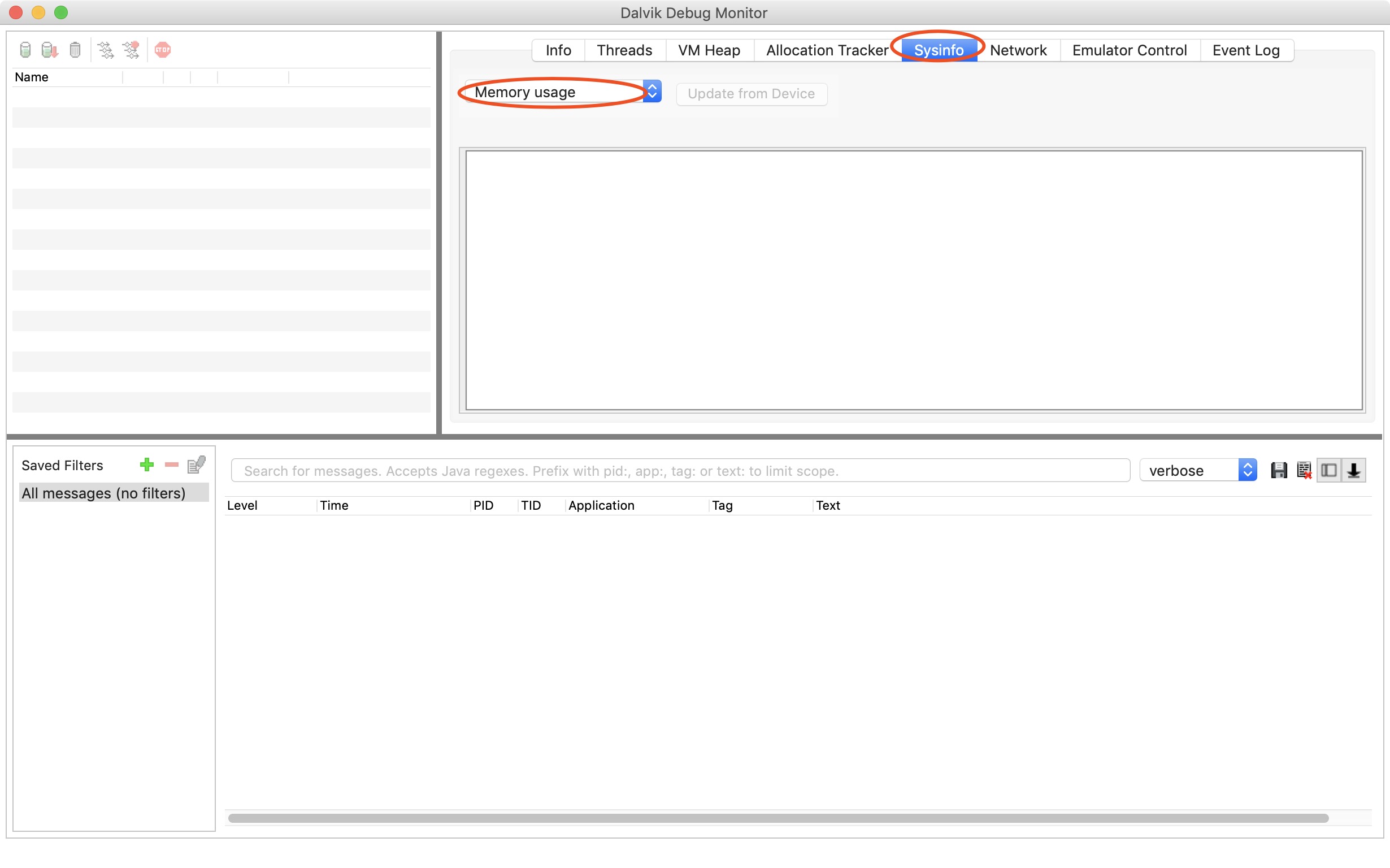
Task: Open the Event Log tab
Action: (x=1246, y=50)
